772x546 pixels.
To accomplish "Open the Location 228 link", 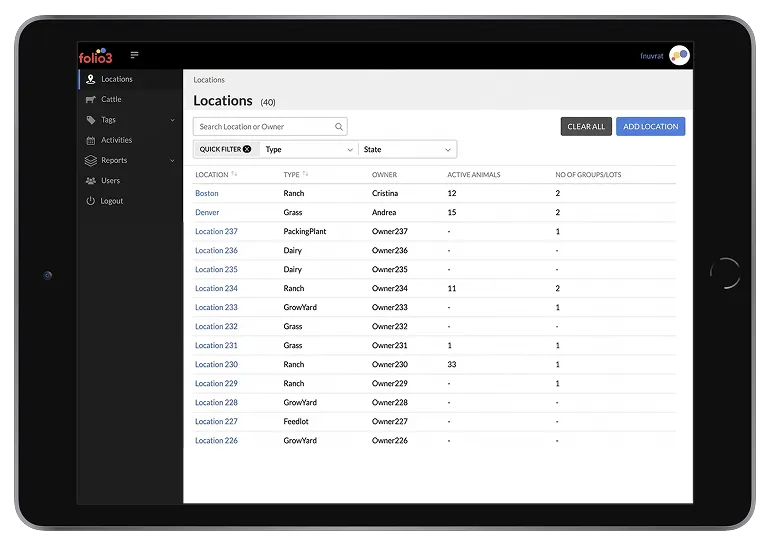I will 216,403.
